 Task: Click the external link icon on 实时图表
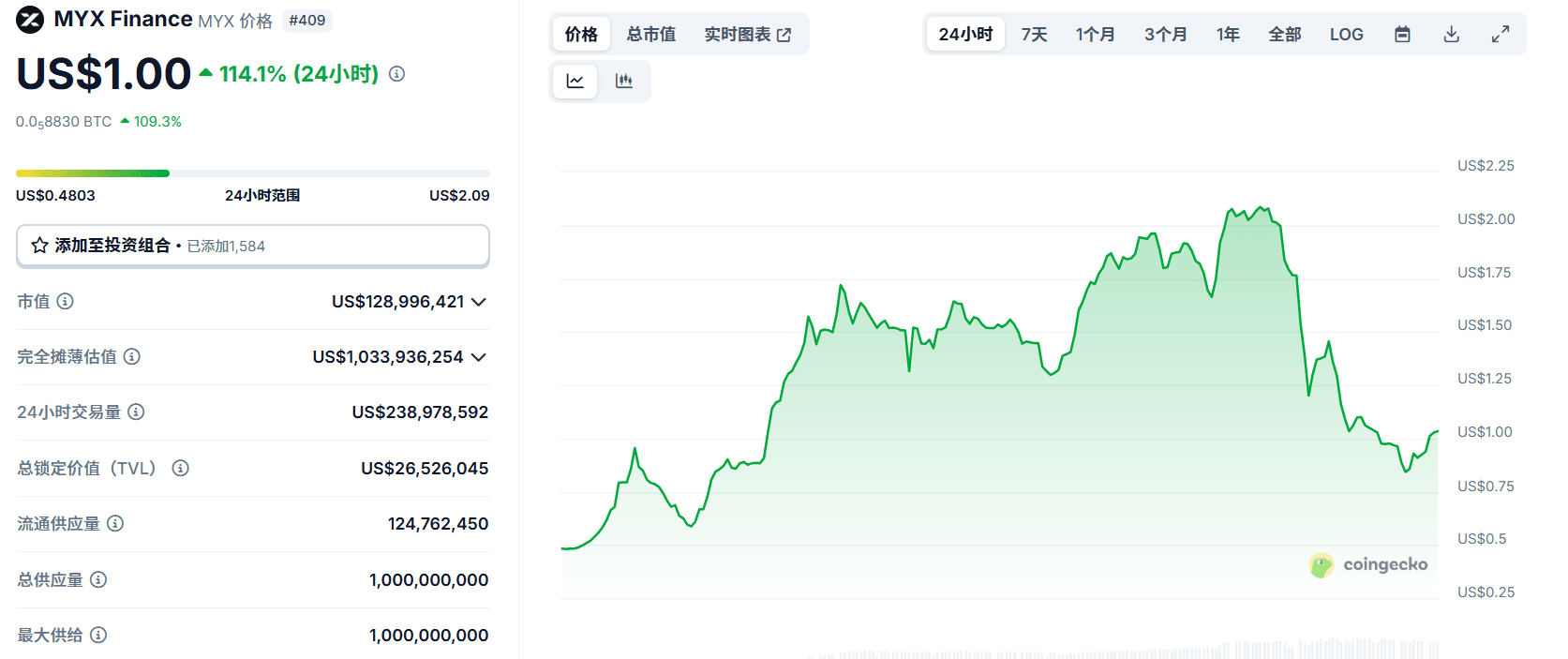click(x=784, y=35)
